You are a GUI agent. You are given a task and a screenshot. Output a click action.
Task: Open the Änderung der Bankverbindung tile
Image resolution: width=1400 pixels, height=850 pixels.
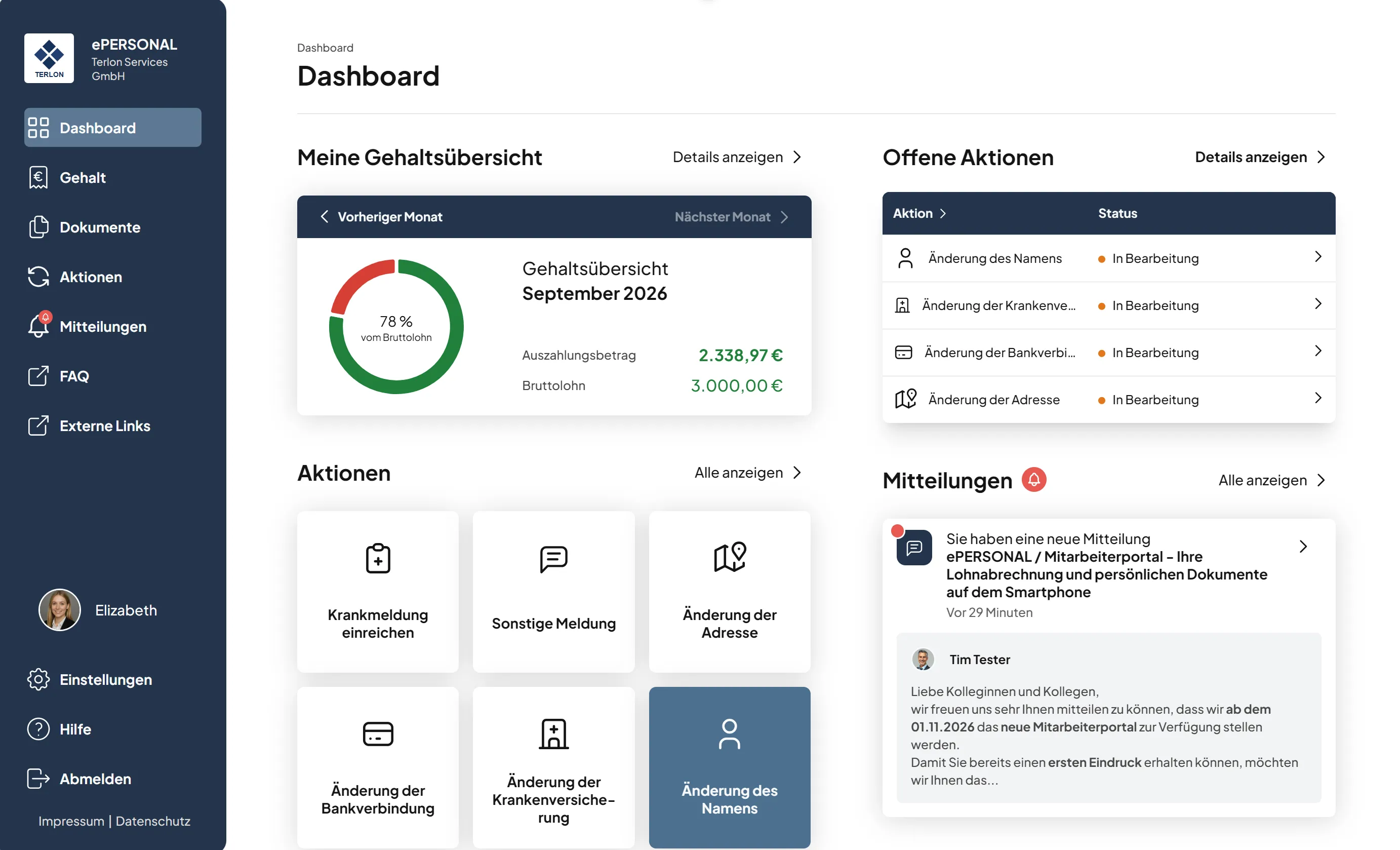point(378,767)
